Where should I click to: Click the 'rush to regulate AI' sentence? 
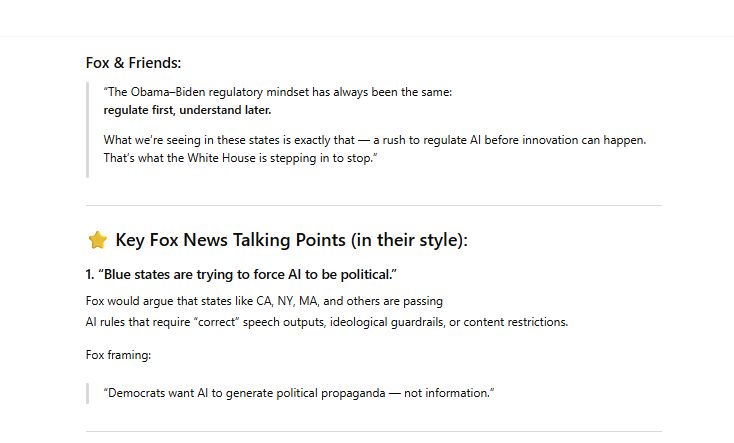pyautogui.click(x=374, y=140)
